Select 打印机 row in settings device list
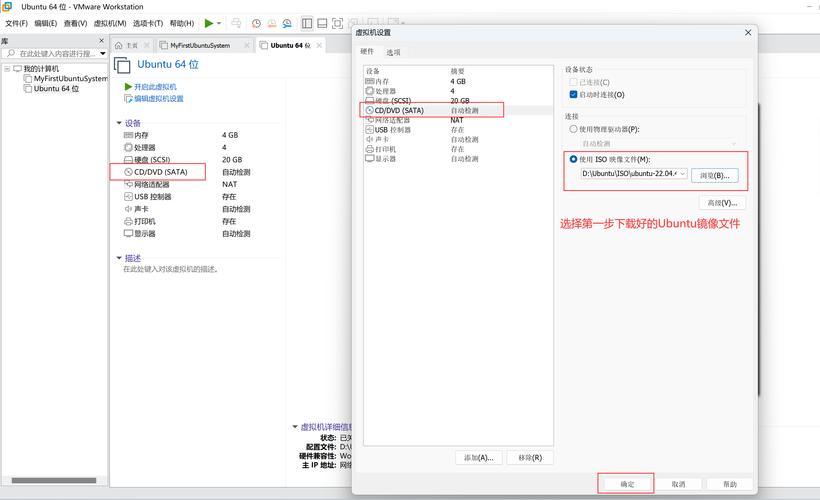 point(458,149)
